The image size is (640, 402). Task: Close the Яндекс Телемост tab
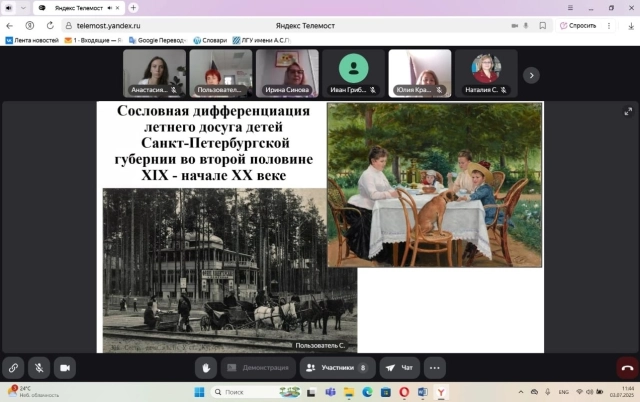118,8
